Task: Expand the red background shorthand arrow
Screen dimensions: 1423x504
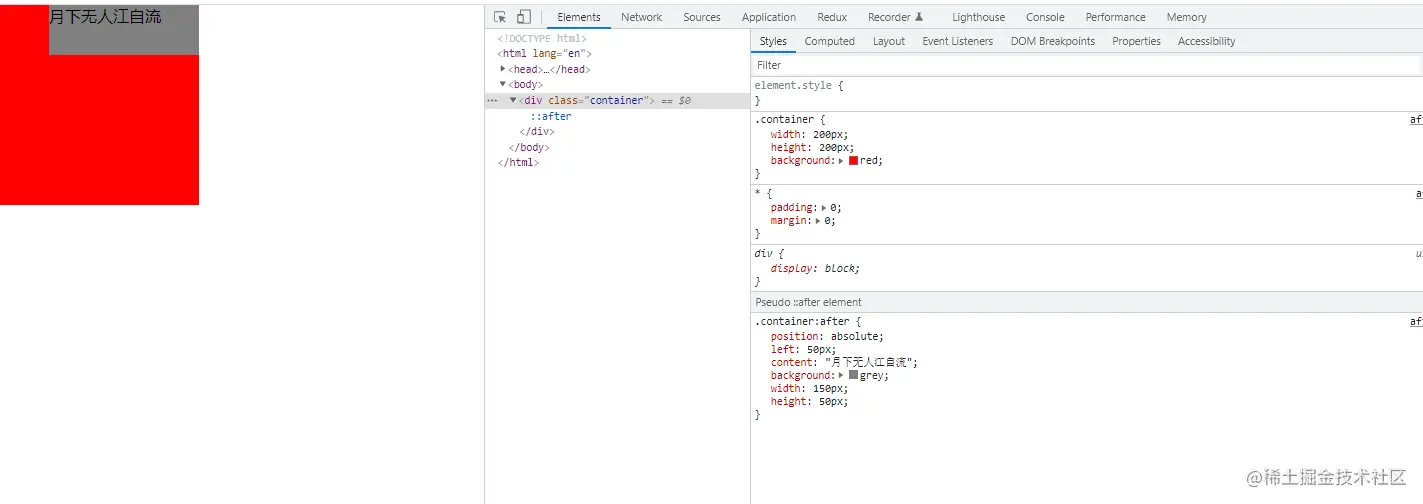Action: click(x=841, y=160)
